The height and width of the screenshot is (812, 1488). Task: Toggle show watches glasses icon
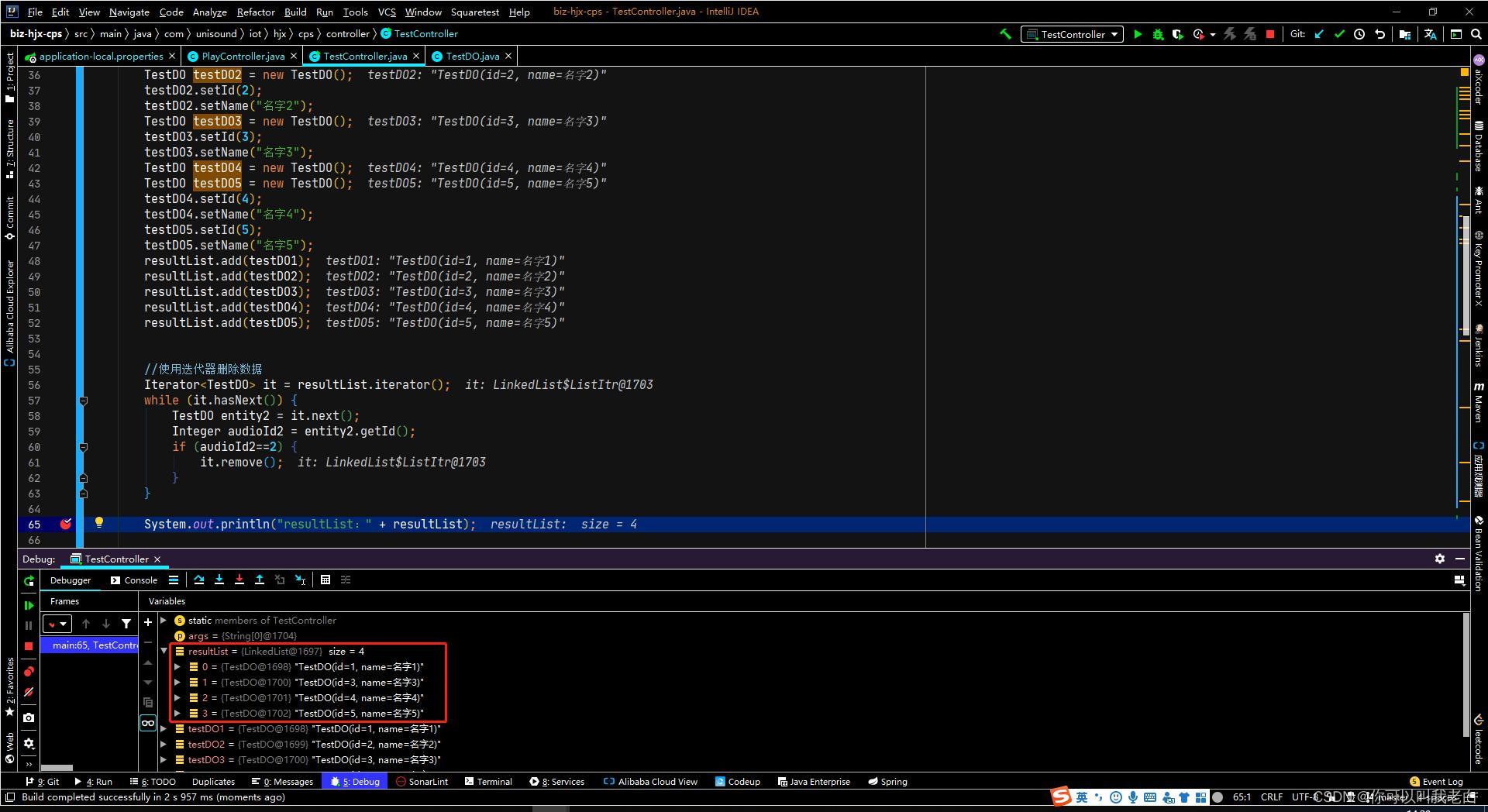point(148,723)
